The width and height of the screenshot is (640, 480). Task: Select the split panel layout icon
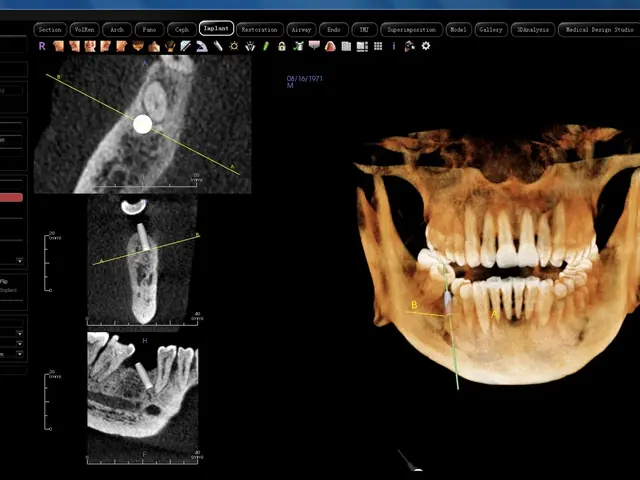(362, 46)
